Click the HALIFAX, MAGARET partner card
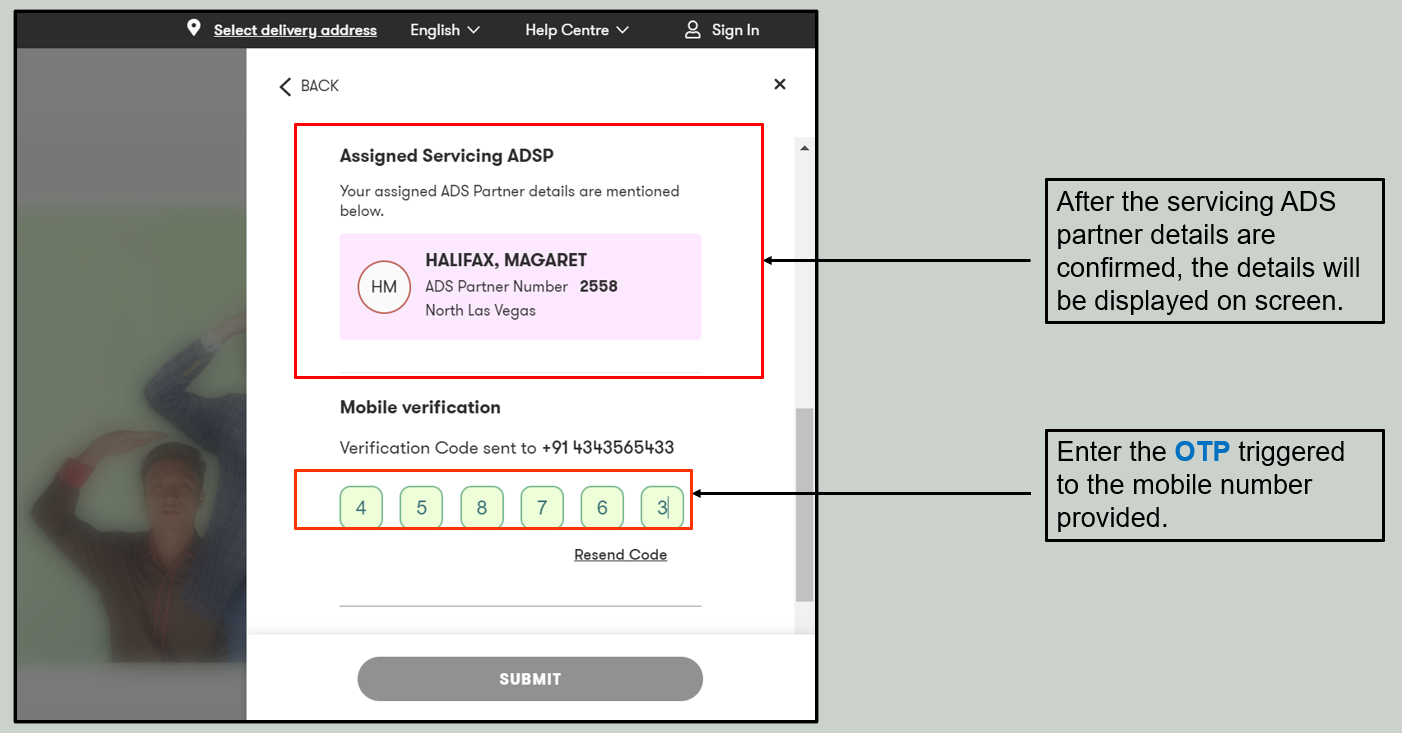Image resolution: width=1402 pixels, height=733 pixels. coord(520,287)
